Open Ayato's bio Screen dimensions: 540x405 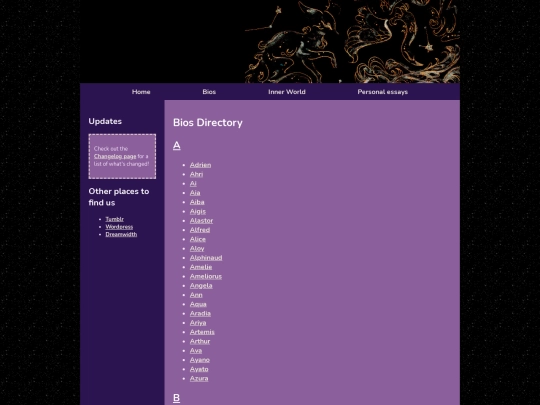coord(199,370)
